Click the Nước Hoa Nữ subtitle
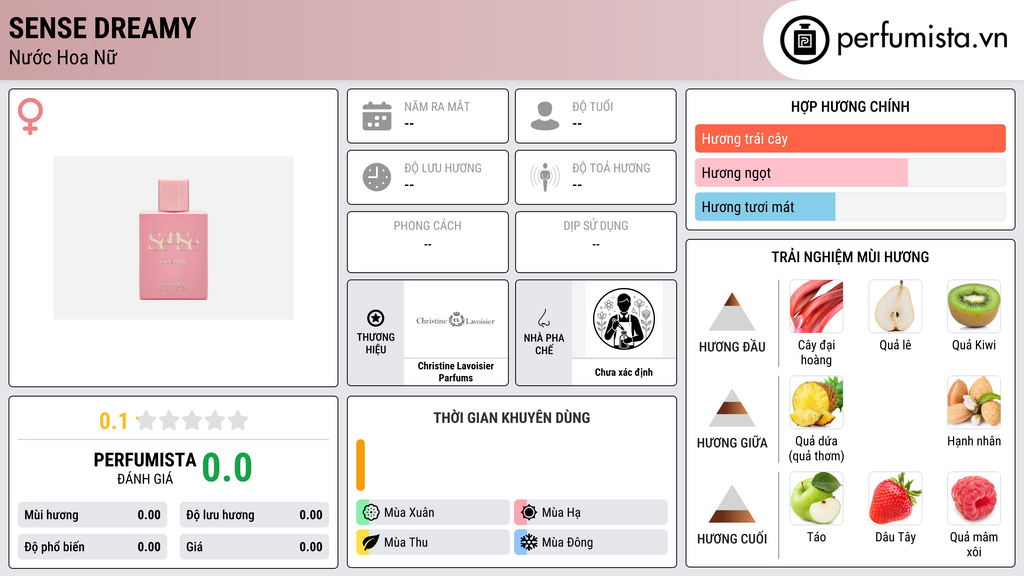The width and height of the screenshot is (1024, 576). [x=63, y=57]
